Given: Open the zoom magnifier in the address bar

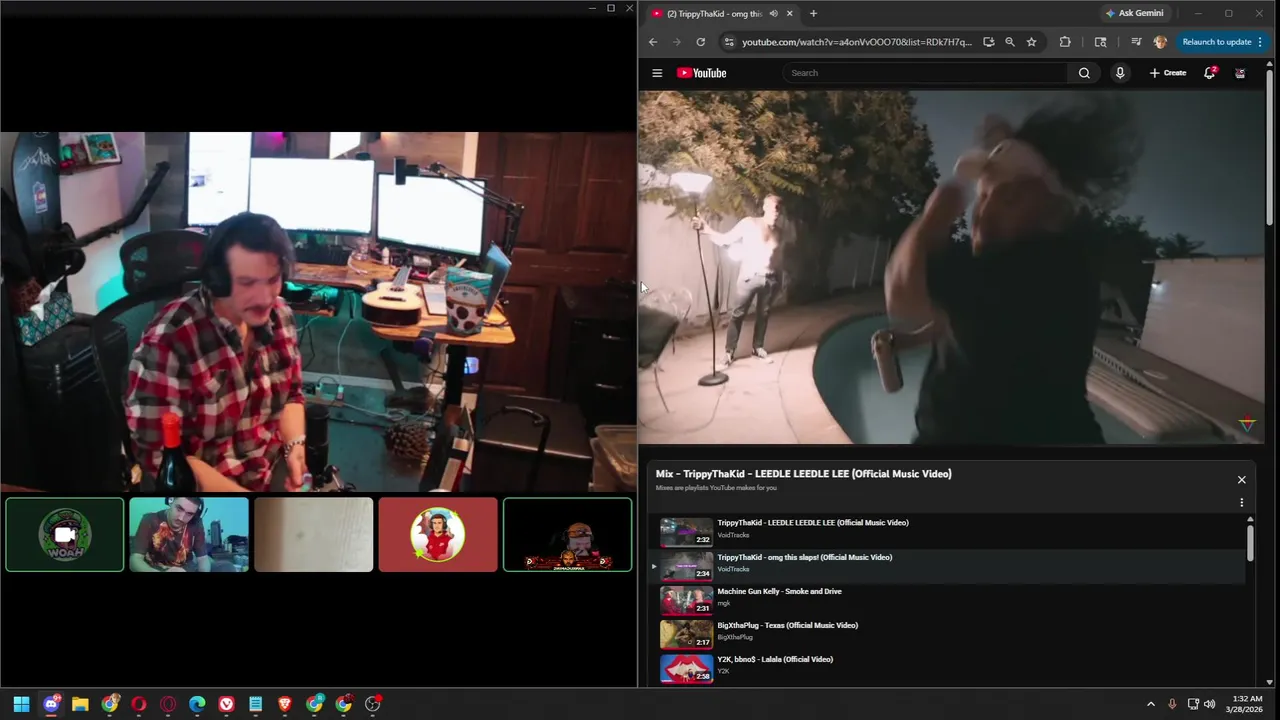Looking at the screenshot, I should tap(1010, 42).
